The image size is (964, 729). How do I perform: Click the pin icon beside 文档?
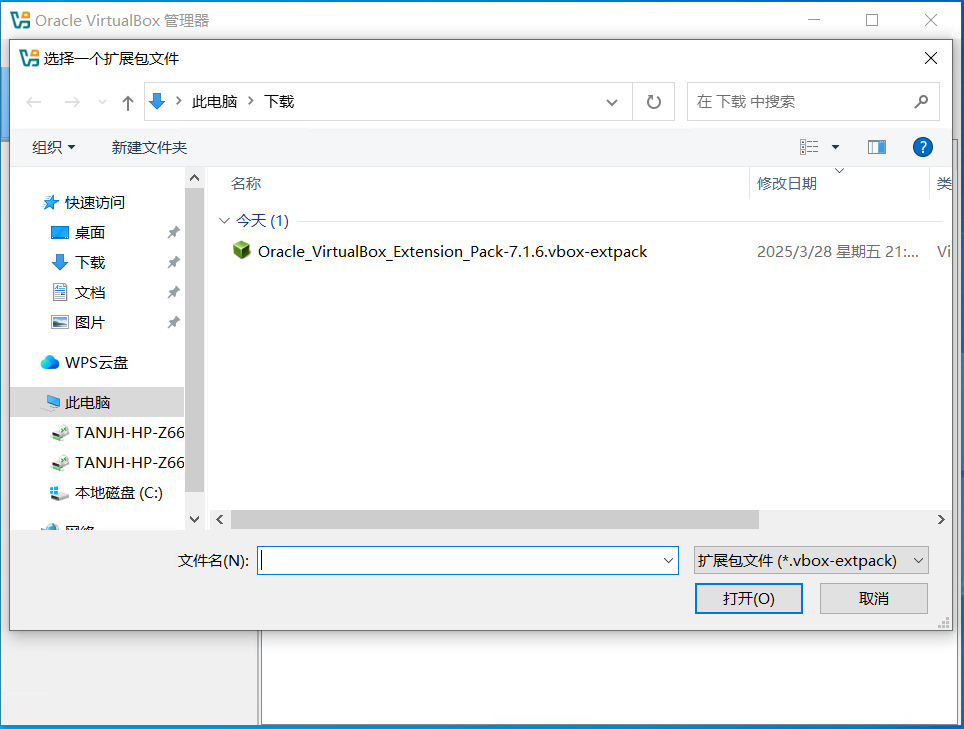(173, 293)
